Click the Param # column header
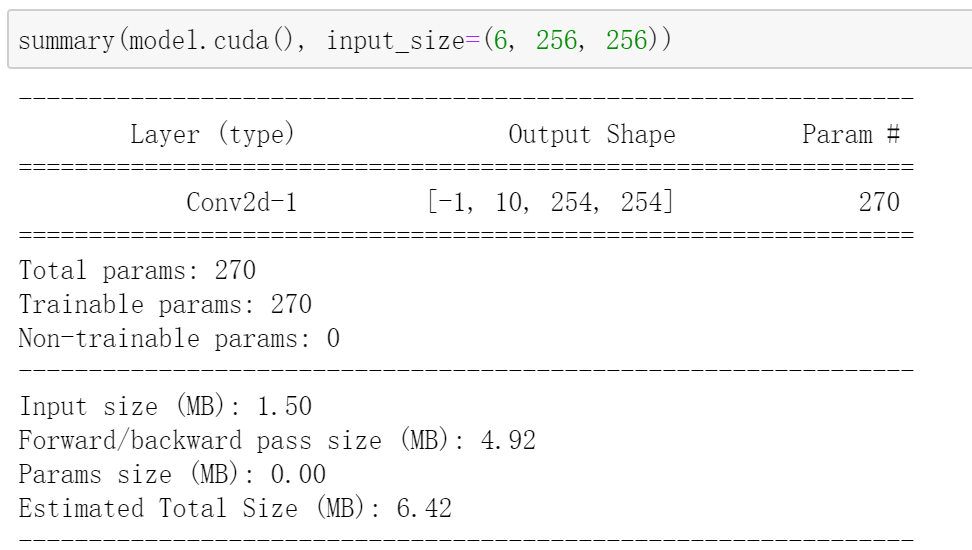This screenshot has height=550, width=972. 850,134
